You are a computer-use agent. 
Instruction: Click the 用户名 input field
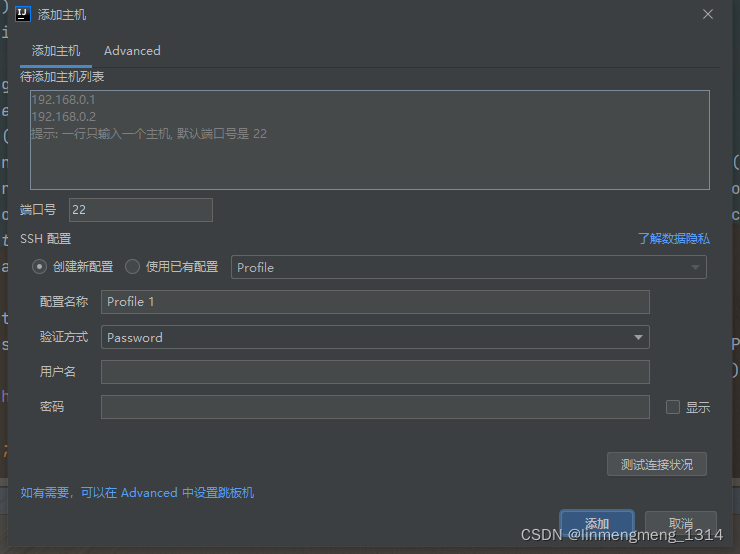point(375,372)
